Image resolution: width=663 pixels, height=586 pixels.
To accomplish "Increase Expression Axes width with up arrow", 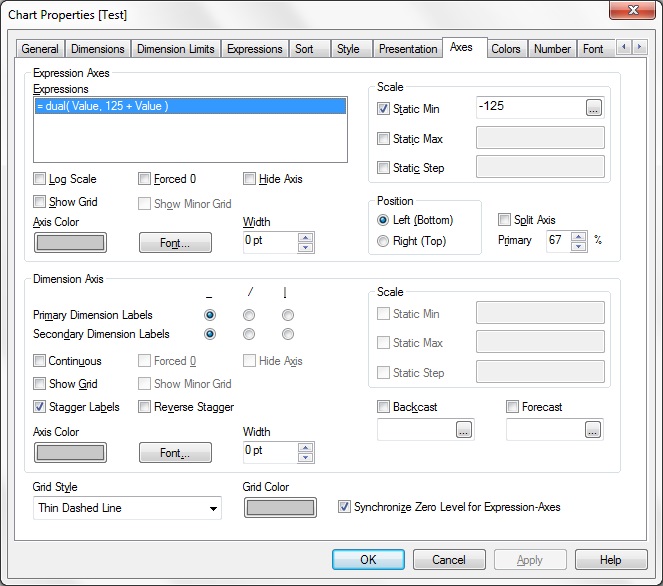I will [x=305, y=237].
